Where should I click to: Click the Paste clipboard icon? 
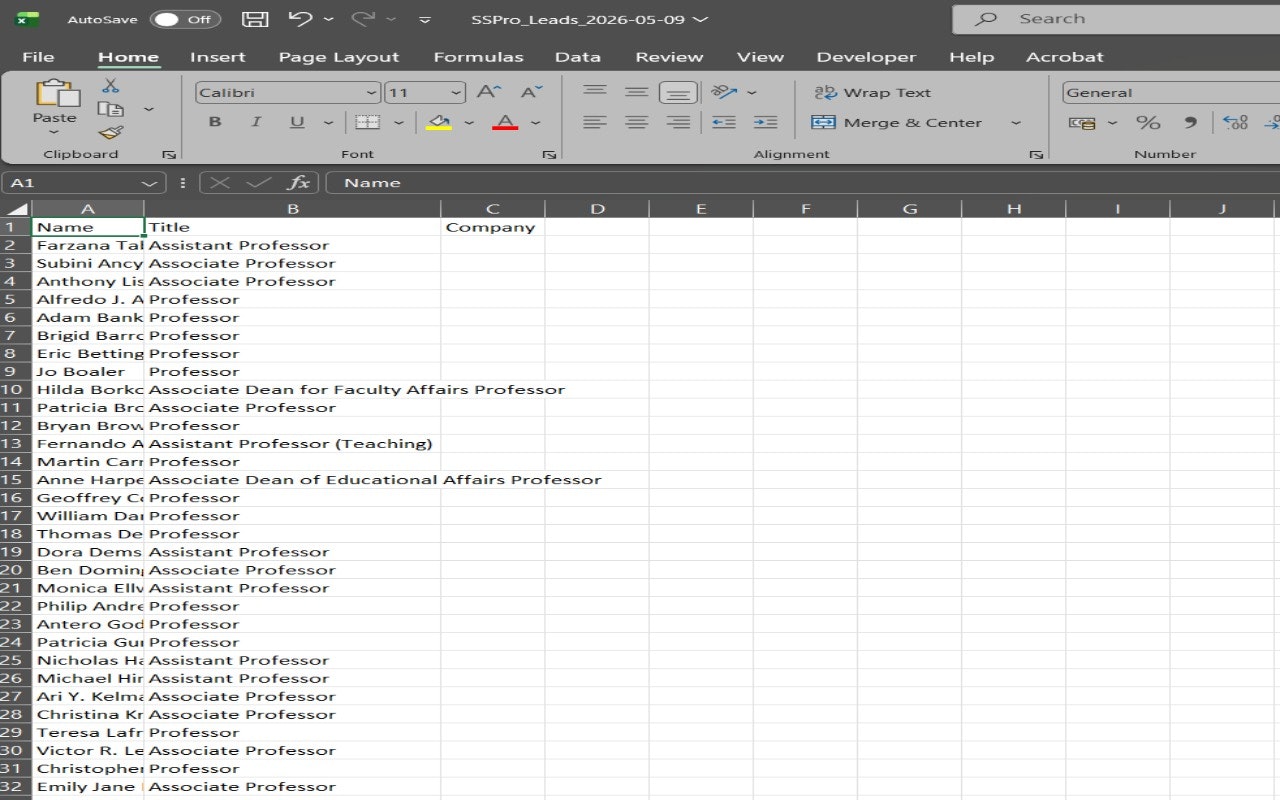click(x=55, y=94)
